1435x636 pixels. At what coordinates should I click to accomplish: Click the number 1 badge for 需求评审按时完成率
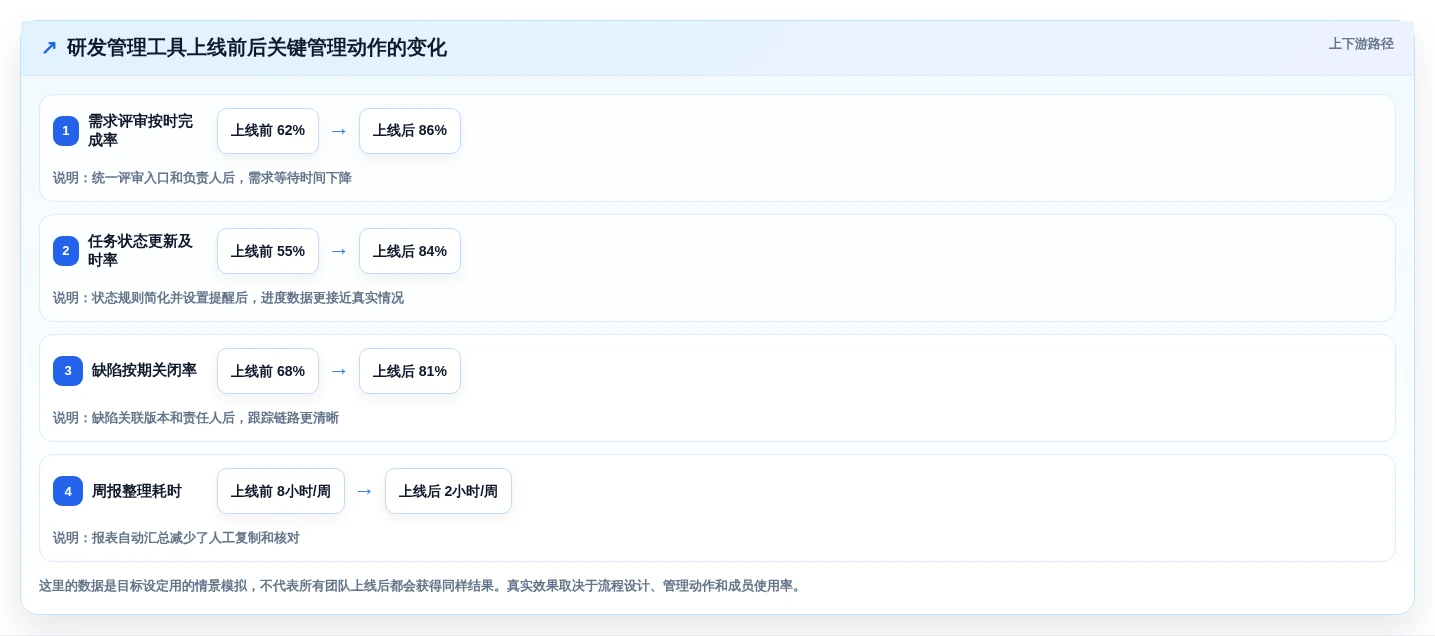coord(66,131)
